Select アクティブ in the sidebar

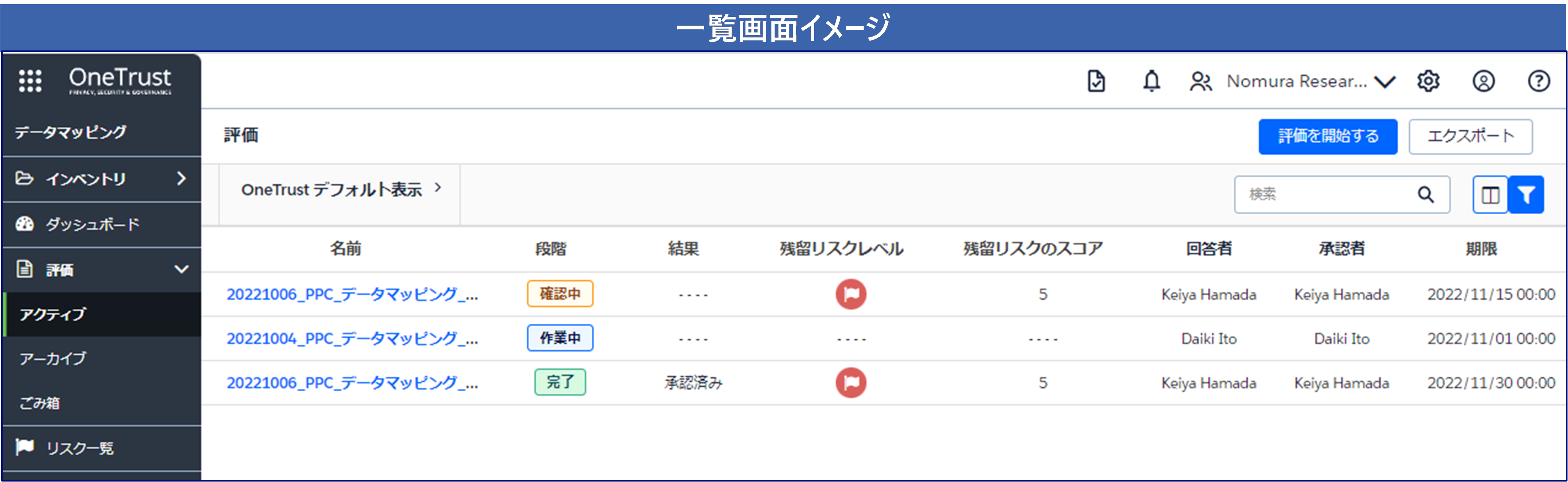coord(101,314)
